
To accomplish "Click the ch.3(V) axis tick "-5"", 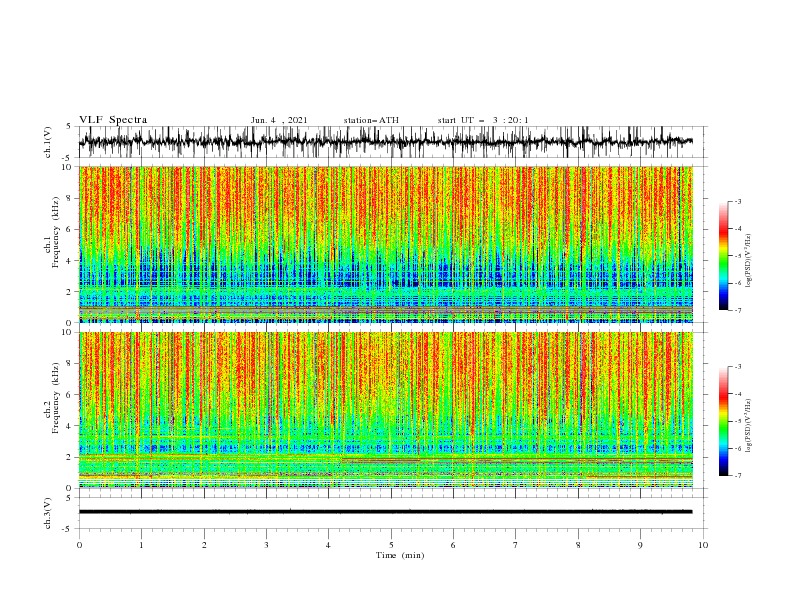I will [x=68, y=529].
